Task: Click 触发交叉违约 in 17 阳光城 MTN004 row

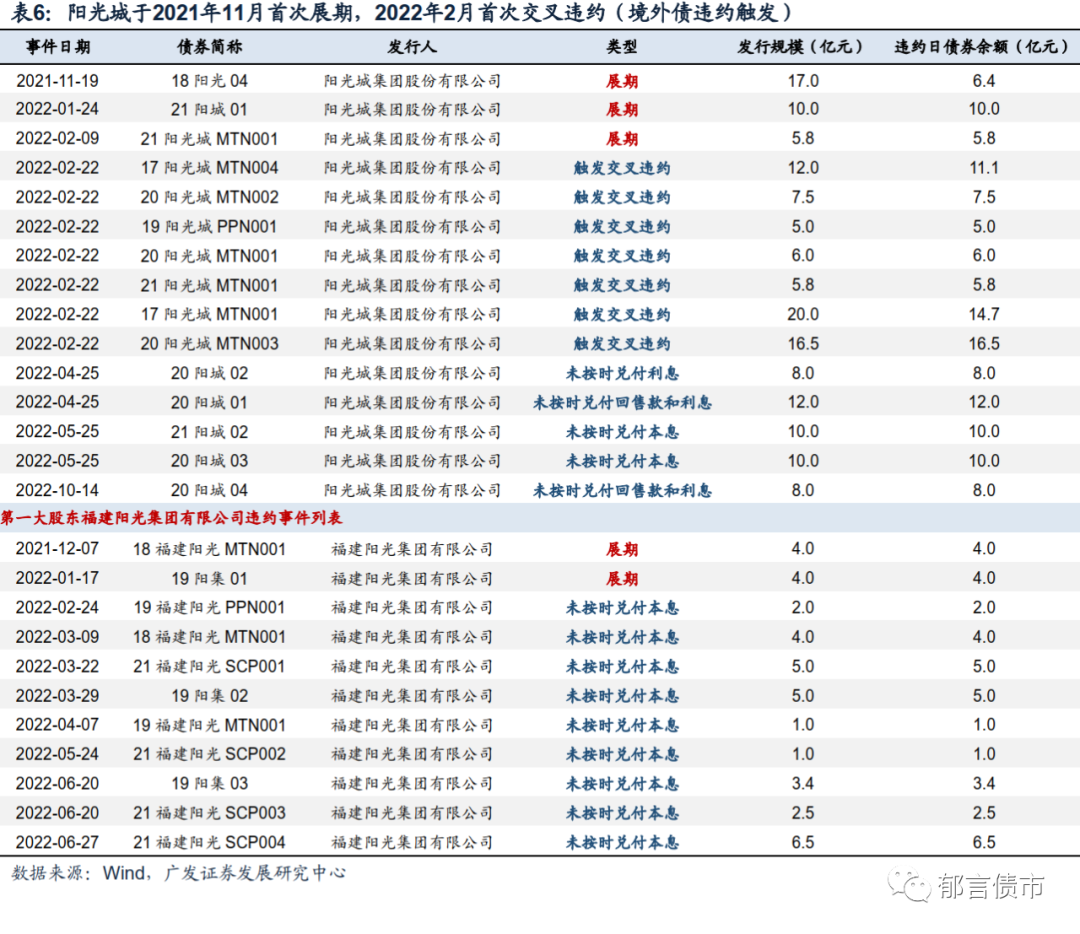Action: coord(622,167)
